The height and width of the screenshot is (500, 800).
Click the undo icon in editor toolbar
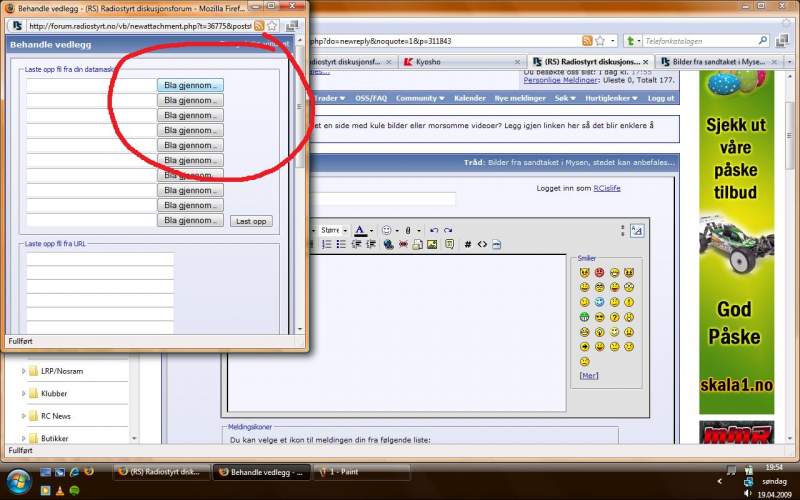point(434,230)
